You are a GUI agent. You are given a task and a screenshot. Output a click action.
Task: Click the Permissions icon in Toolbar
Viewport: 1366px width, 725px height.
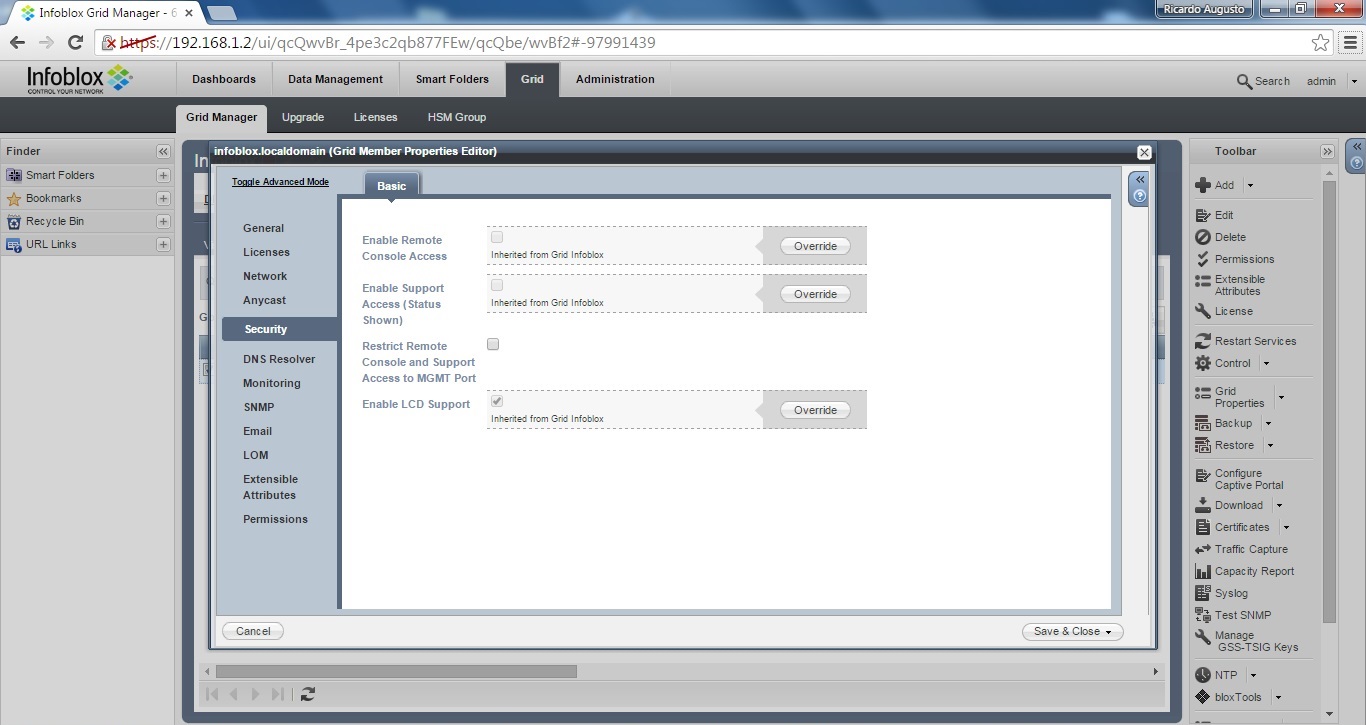point(1203,259)
